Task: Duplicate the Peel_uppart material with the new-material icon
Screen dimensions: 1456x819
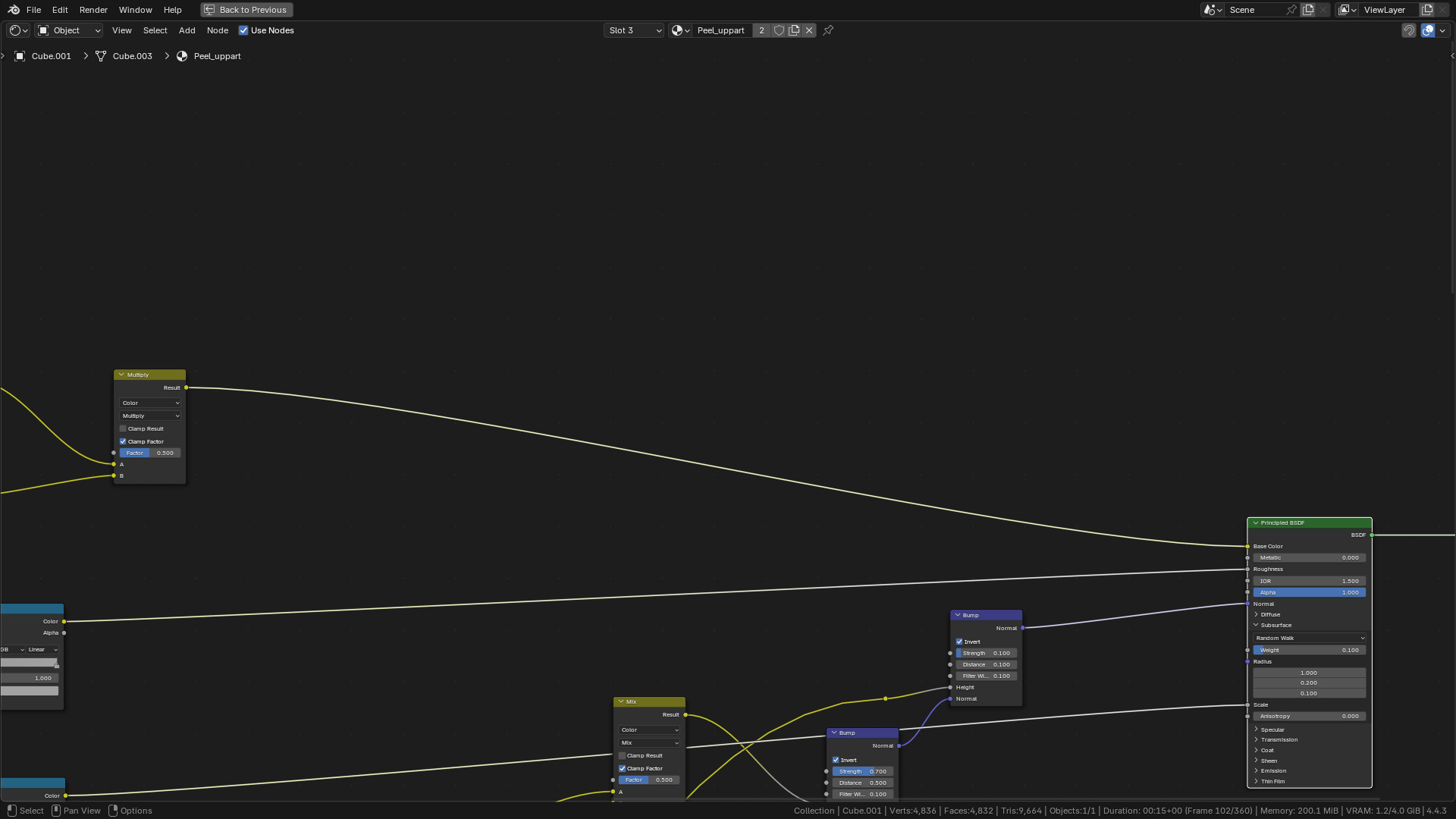Action: pyautogui.click(x=794, y=30)
